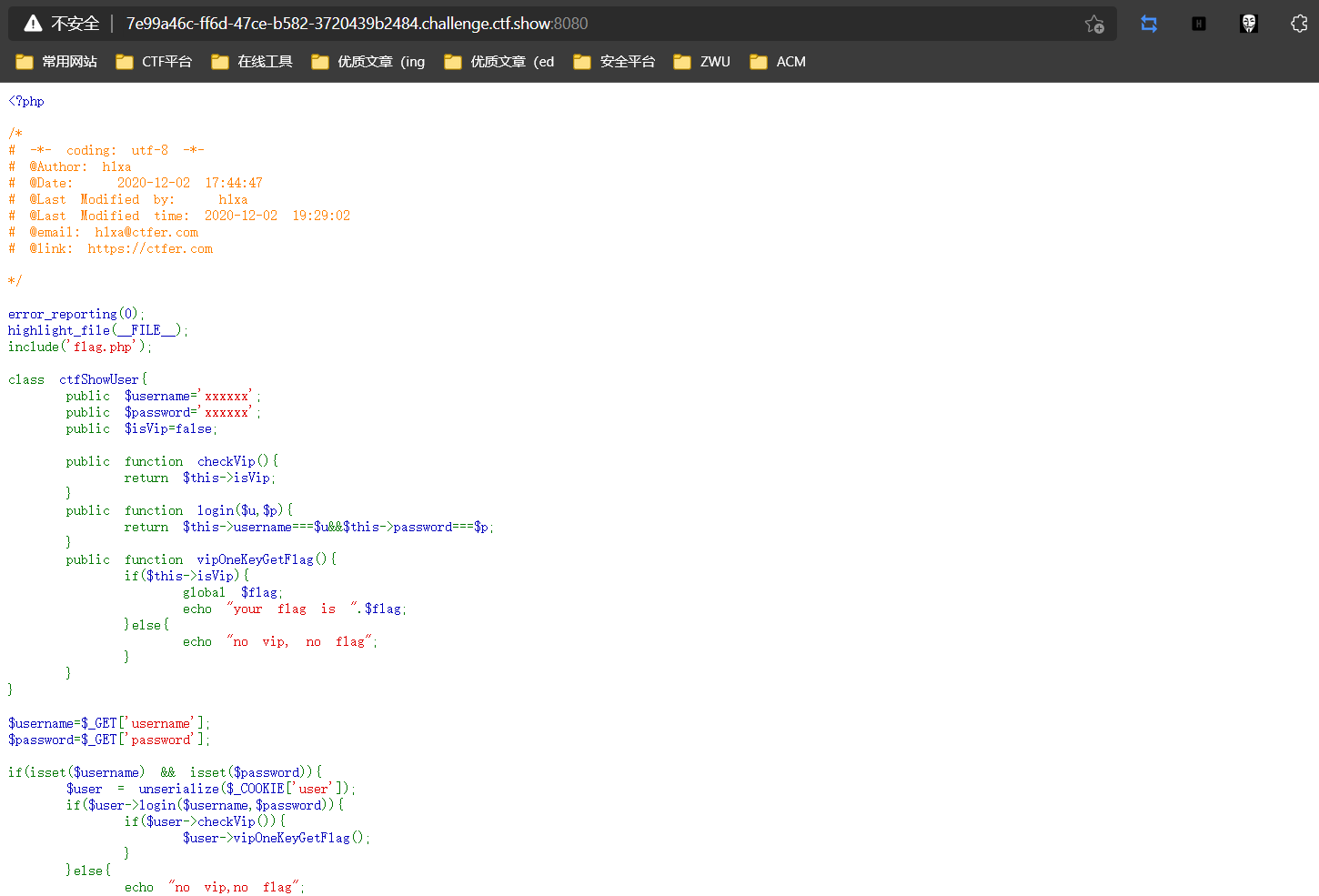Image resolution: width=1319 pixels, height=896 pixels.
Task: Open the 安全平台 bookmarks folder
Action: [x=614, y=62]
